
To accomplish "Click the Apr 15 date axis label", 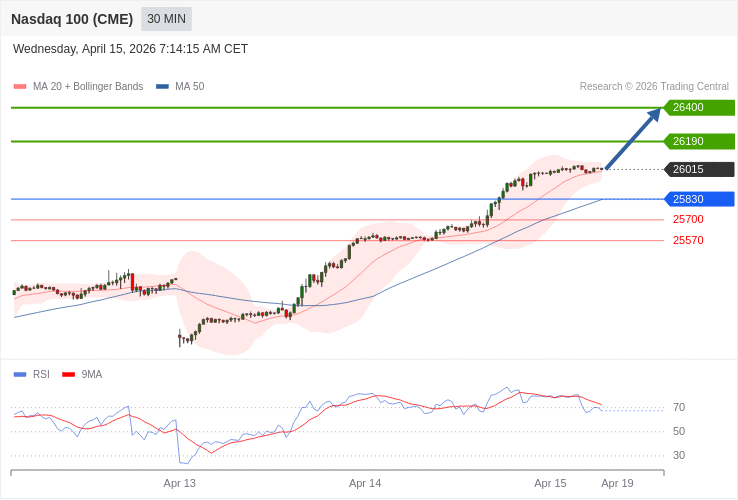I will pos(550,483).
